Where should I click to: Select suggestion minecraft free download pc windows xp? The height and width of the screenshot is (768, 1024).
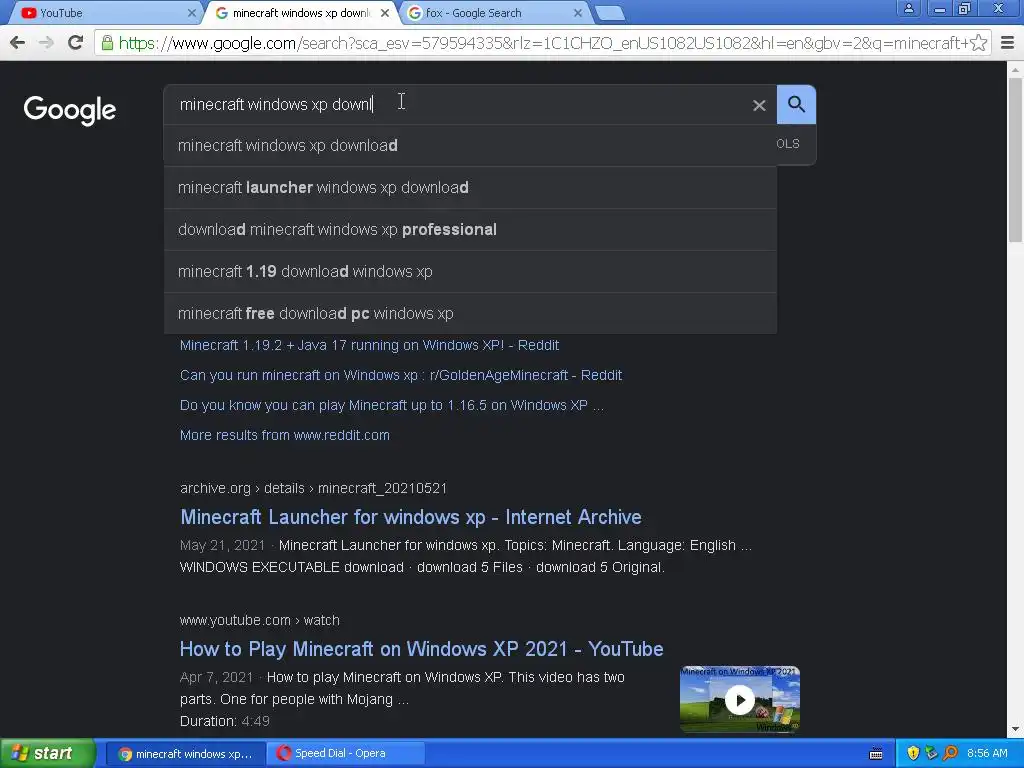470,313
